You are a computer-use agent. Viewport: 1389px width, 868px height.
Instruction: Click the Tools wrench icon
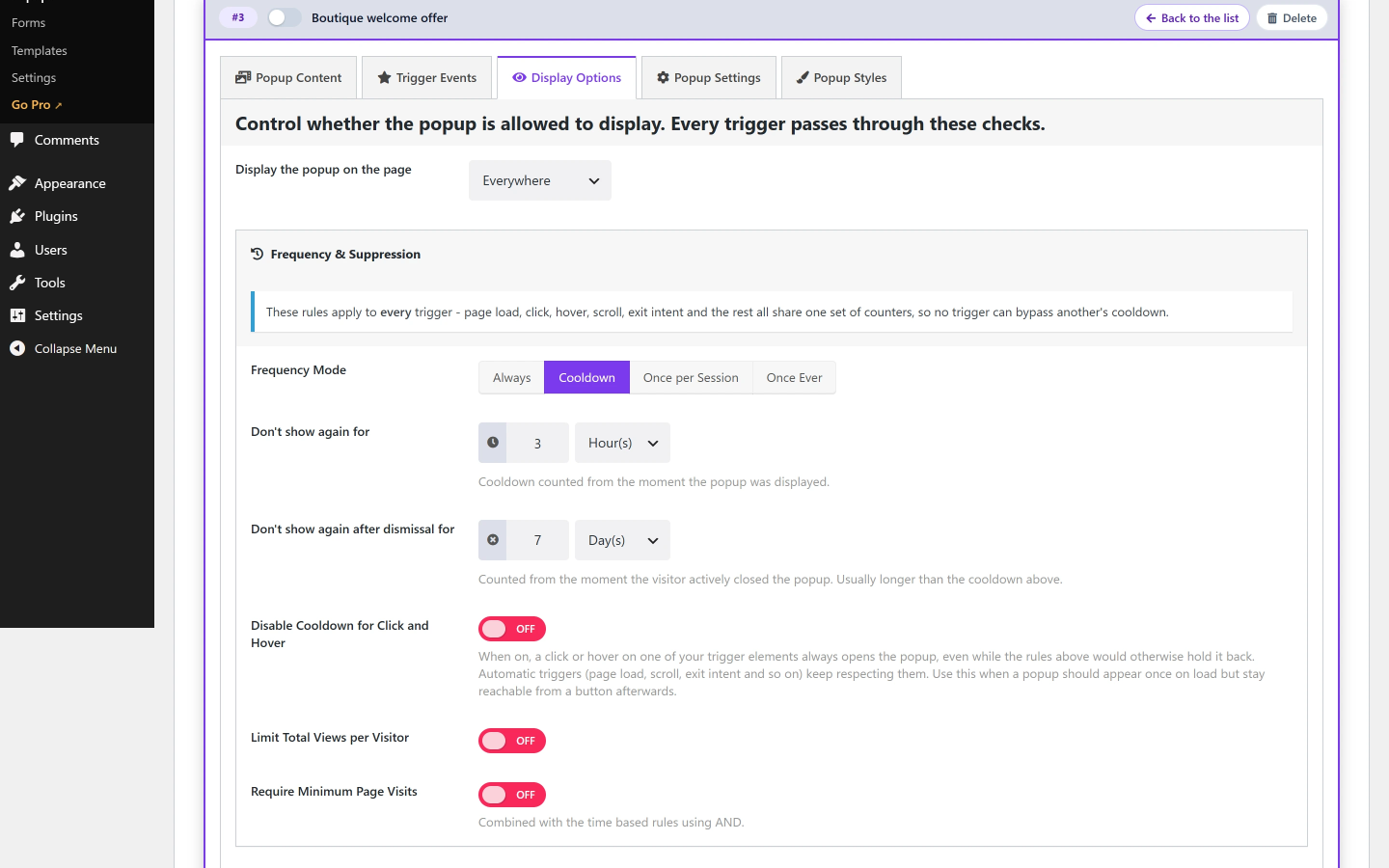pyautogui.click(x=17, y=283)
